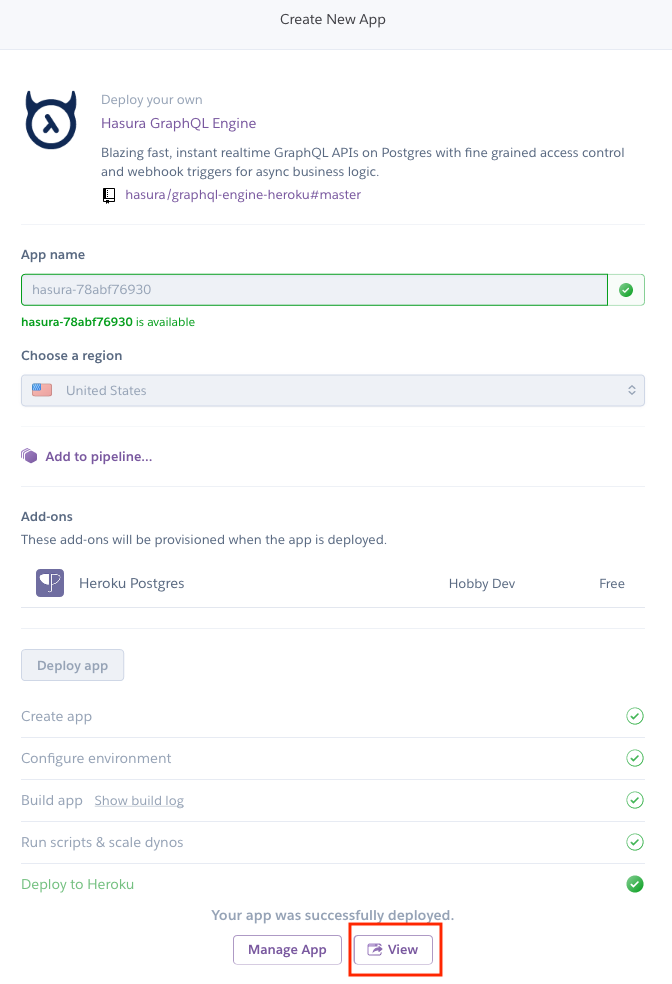Open the Show build log link
672x984 pixels.
click(x=139, y=801)
